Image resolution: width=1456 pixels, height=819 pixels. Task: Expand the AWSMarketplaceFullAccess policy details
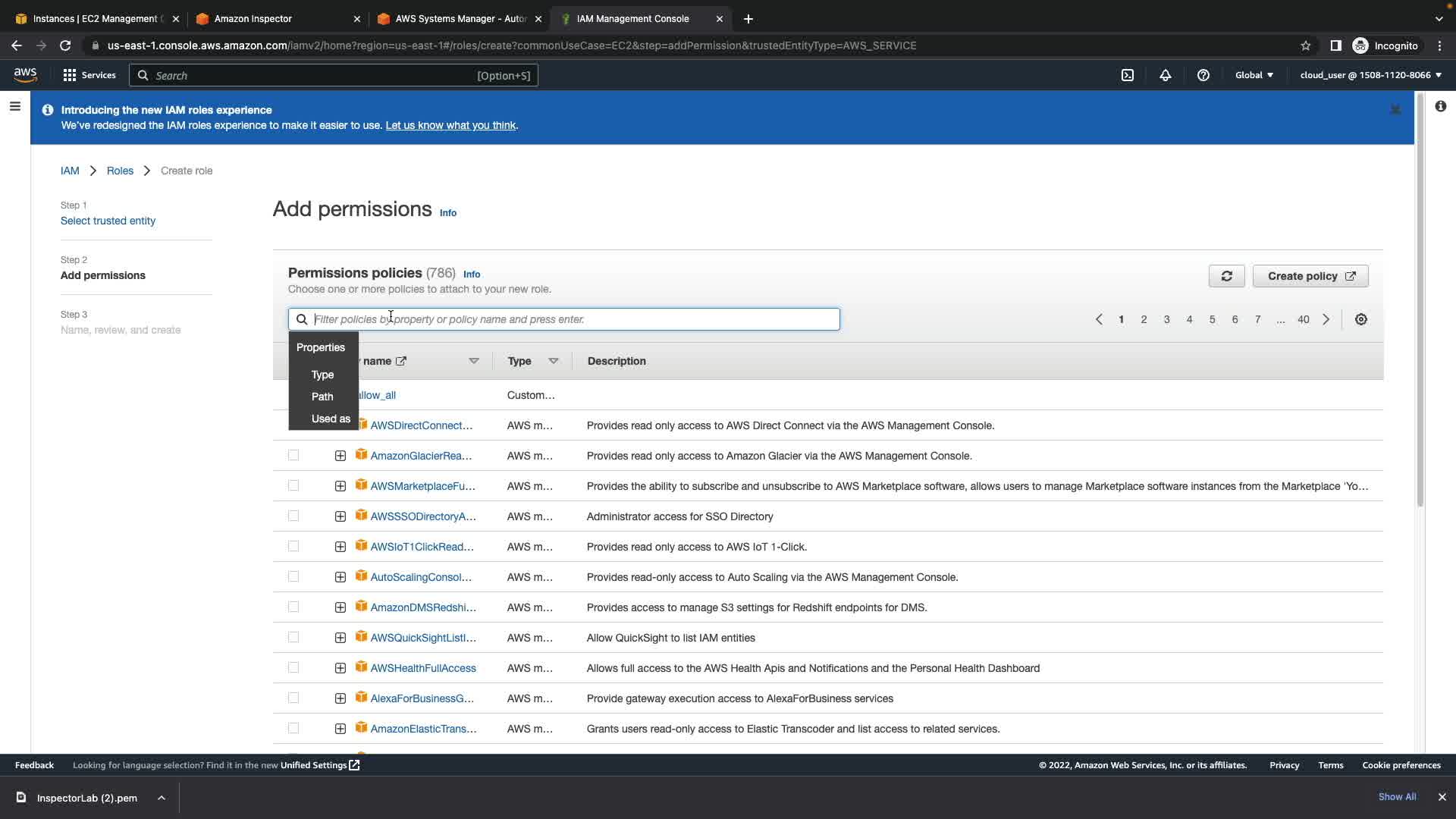[x=340, y=485]
